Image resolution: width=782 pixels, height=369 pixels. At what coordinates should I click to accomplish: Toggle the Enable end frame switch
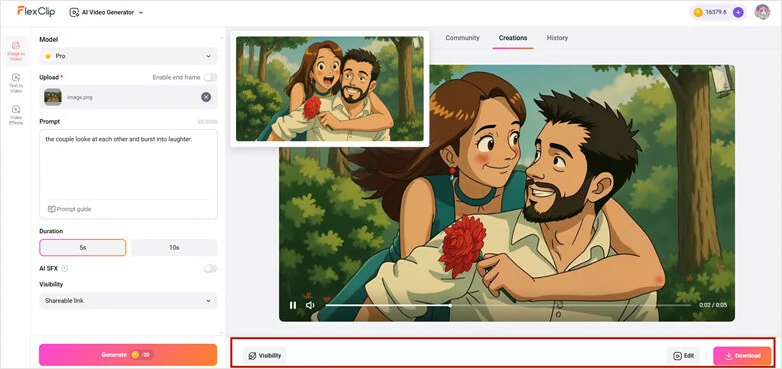(210, 77)
